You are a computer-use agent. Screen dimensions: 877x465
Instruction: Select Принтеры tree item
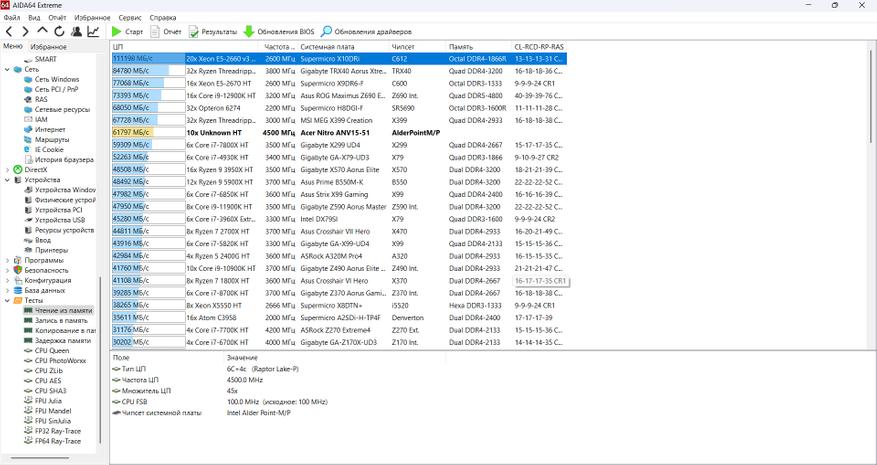tap(51, 250)
